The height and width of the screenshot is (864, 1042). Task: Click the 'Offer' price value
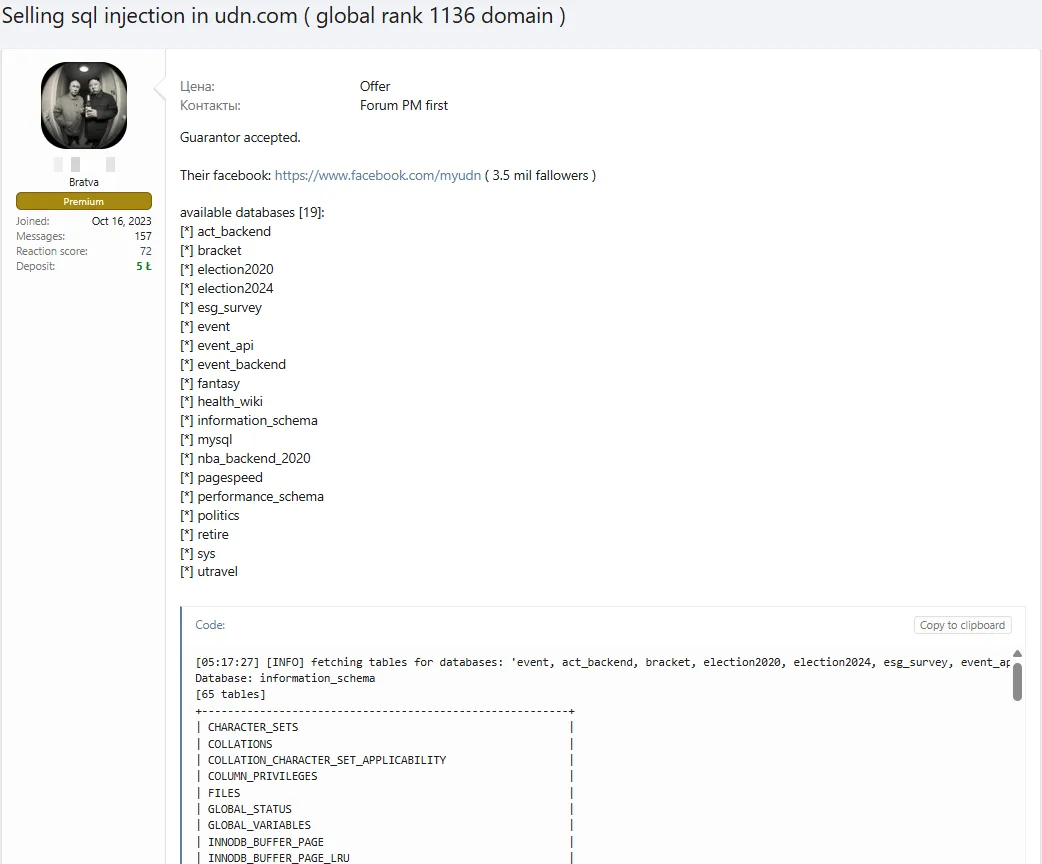pos(375,86)
